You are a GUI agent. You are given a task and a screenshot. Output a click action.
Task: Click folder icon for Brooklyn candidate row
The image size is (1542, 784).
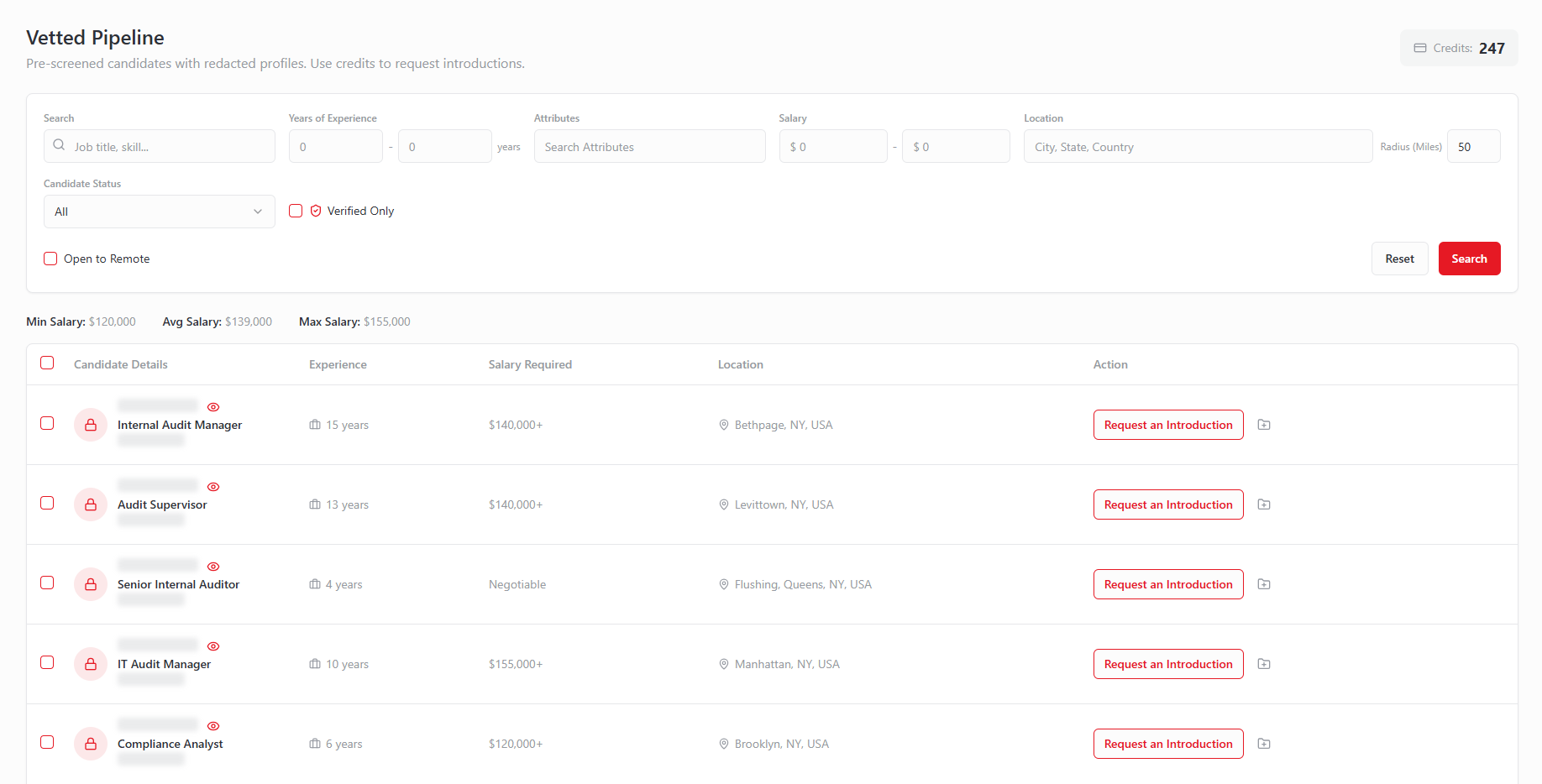(x=1264, y=744)
